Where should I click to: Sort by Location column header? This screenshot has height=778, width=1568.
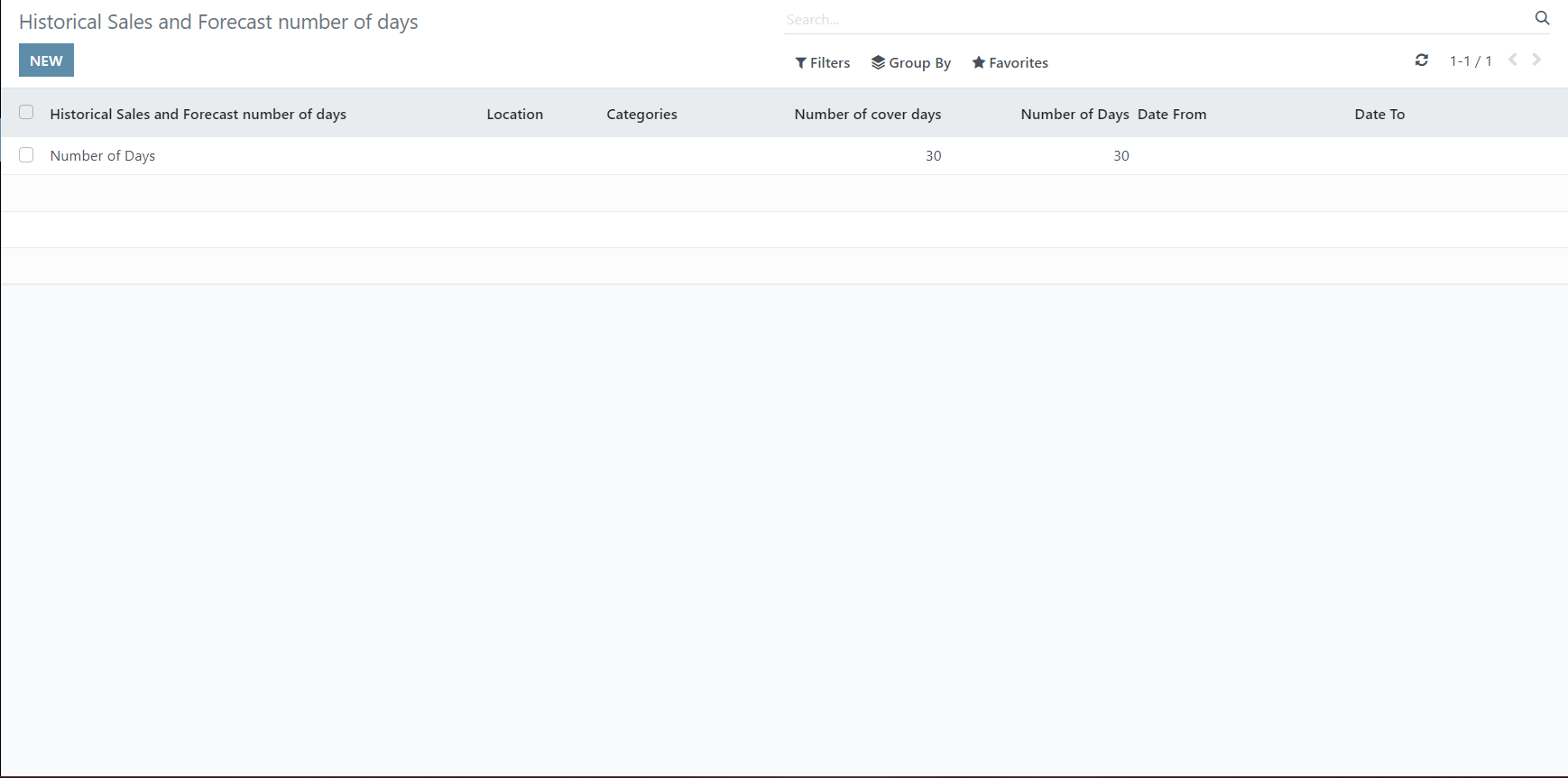[515, 114]
